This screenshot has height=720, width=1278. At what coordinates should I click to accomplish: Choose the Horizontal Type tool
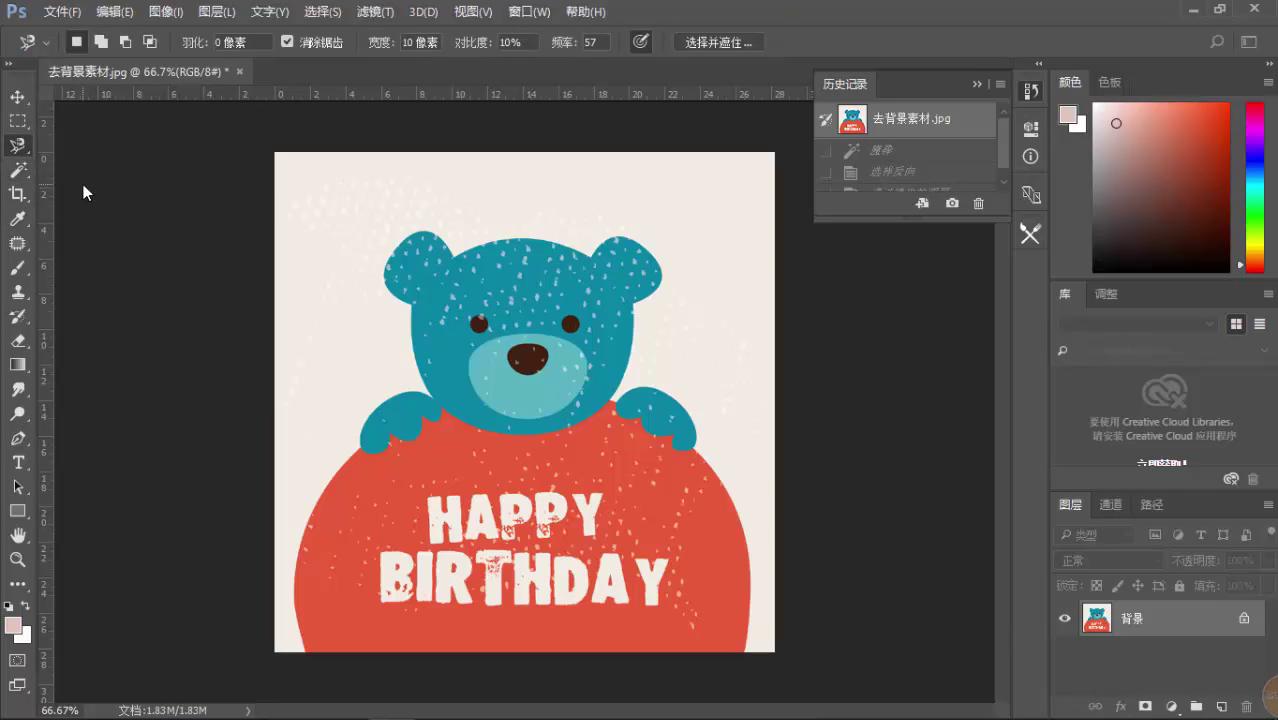(18, 462)
